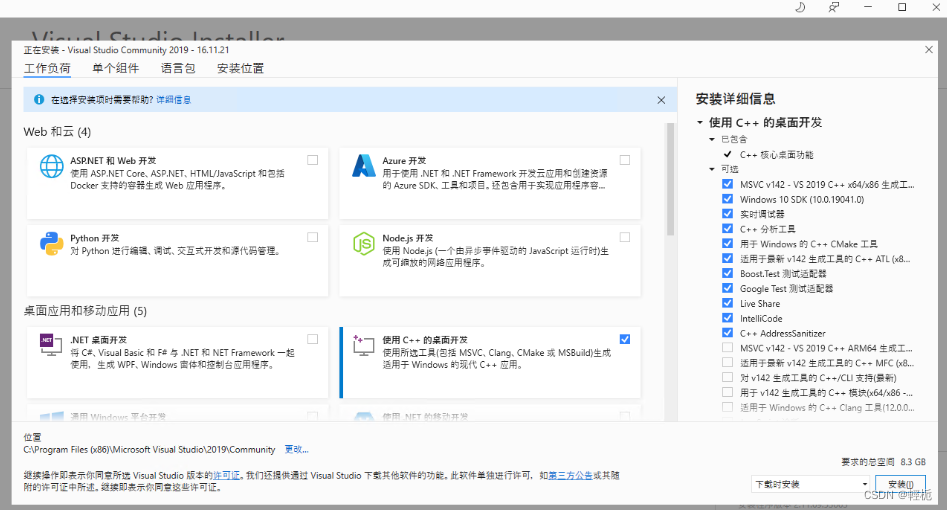Viewport: 947px width, 510px height.
Task: Check the Azure development workload checkbox
Action: (624, 160)
